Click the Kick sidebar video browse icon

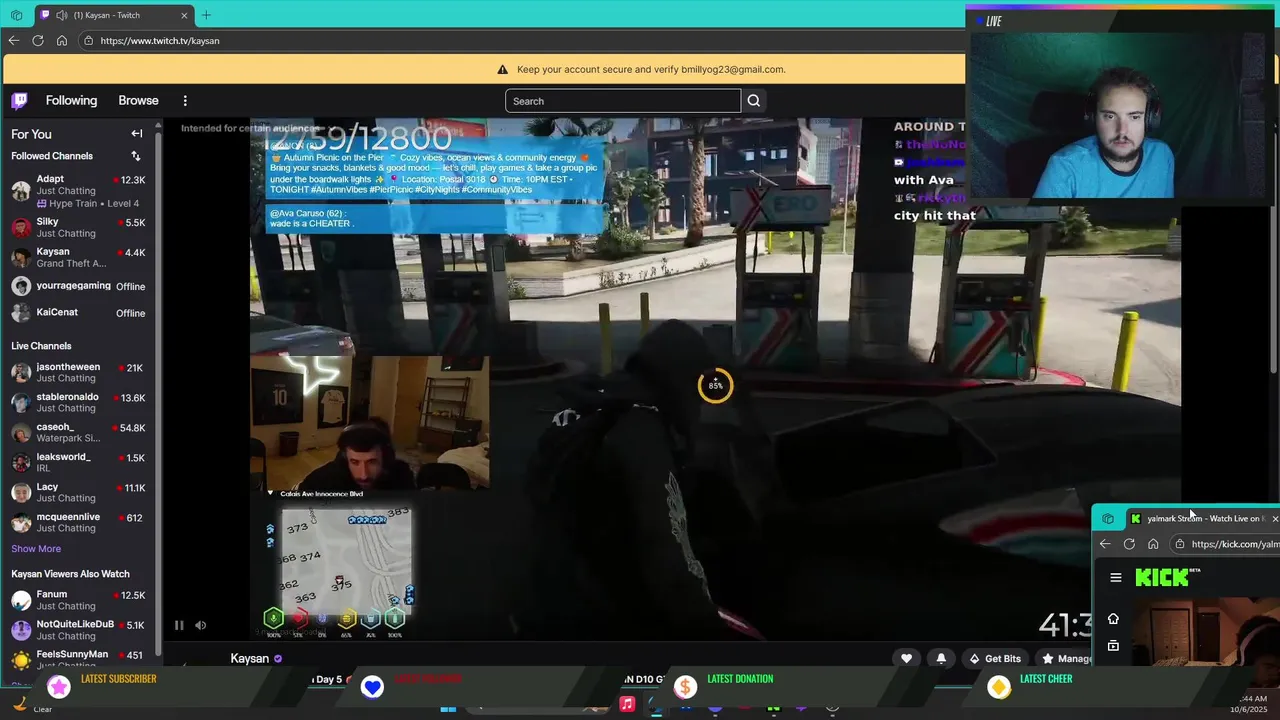(x=1113, y=646)
